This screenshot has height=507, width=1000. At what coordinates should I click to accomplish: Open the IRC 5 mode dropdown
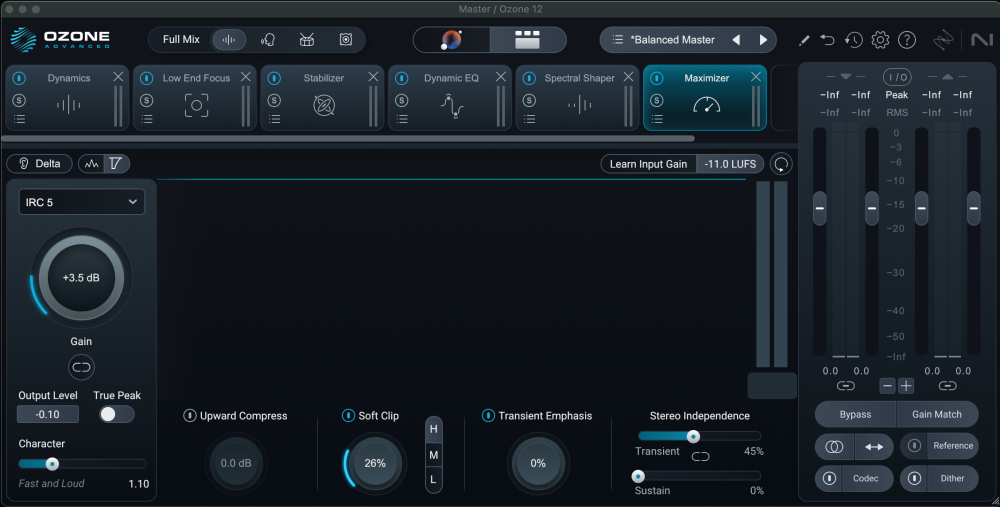(82, 202)
